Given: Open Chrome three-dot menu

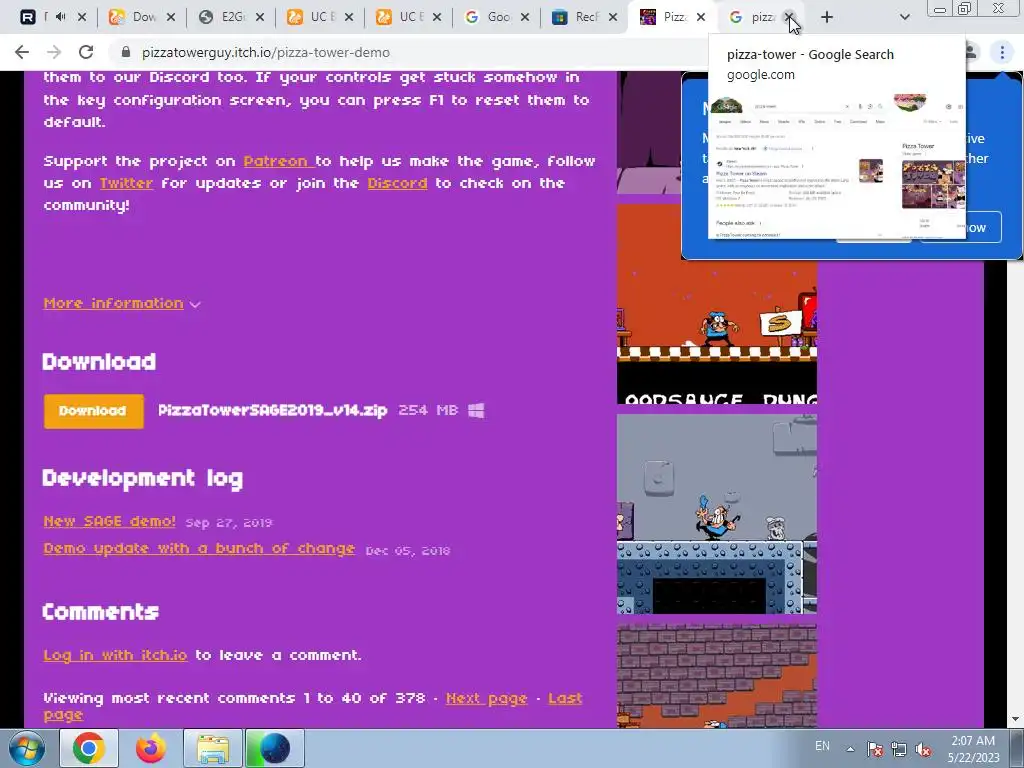Looking at the screenshot, I should click(1002, 52).
